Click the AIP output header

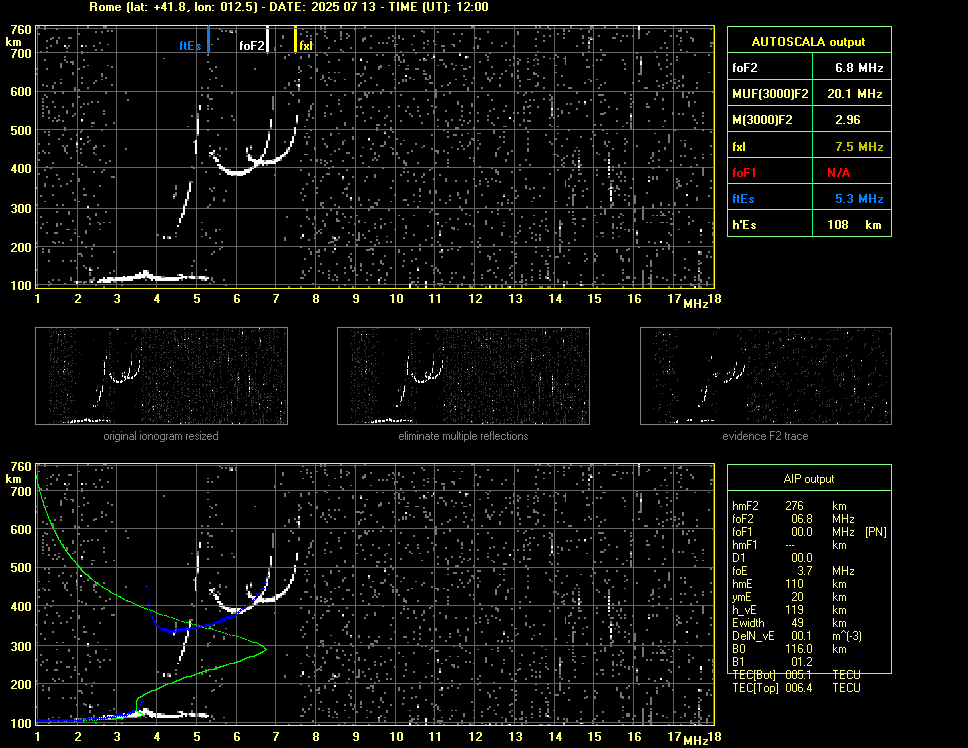coord(809,479)
